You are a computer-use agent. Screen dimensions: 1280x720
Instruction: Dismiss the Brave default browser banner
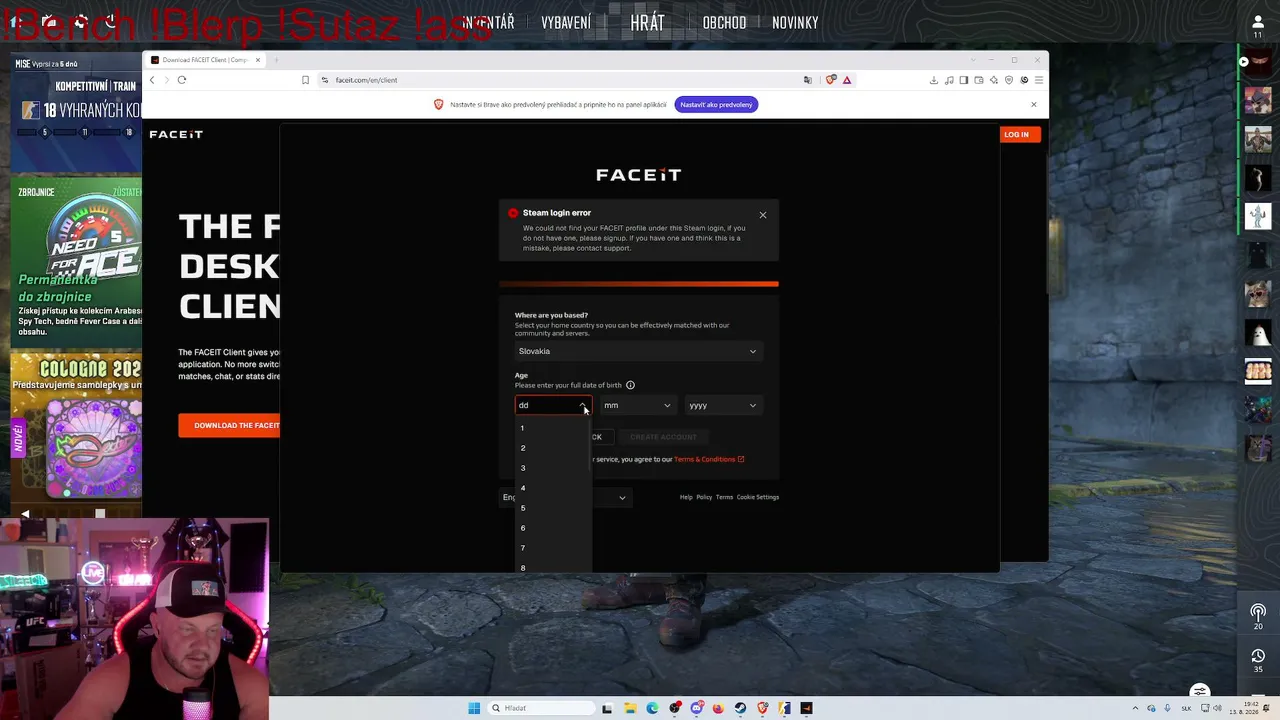point(1034,104)
